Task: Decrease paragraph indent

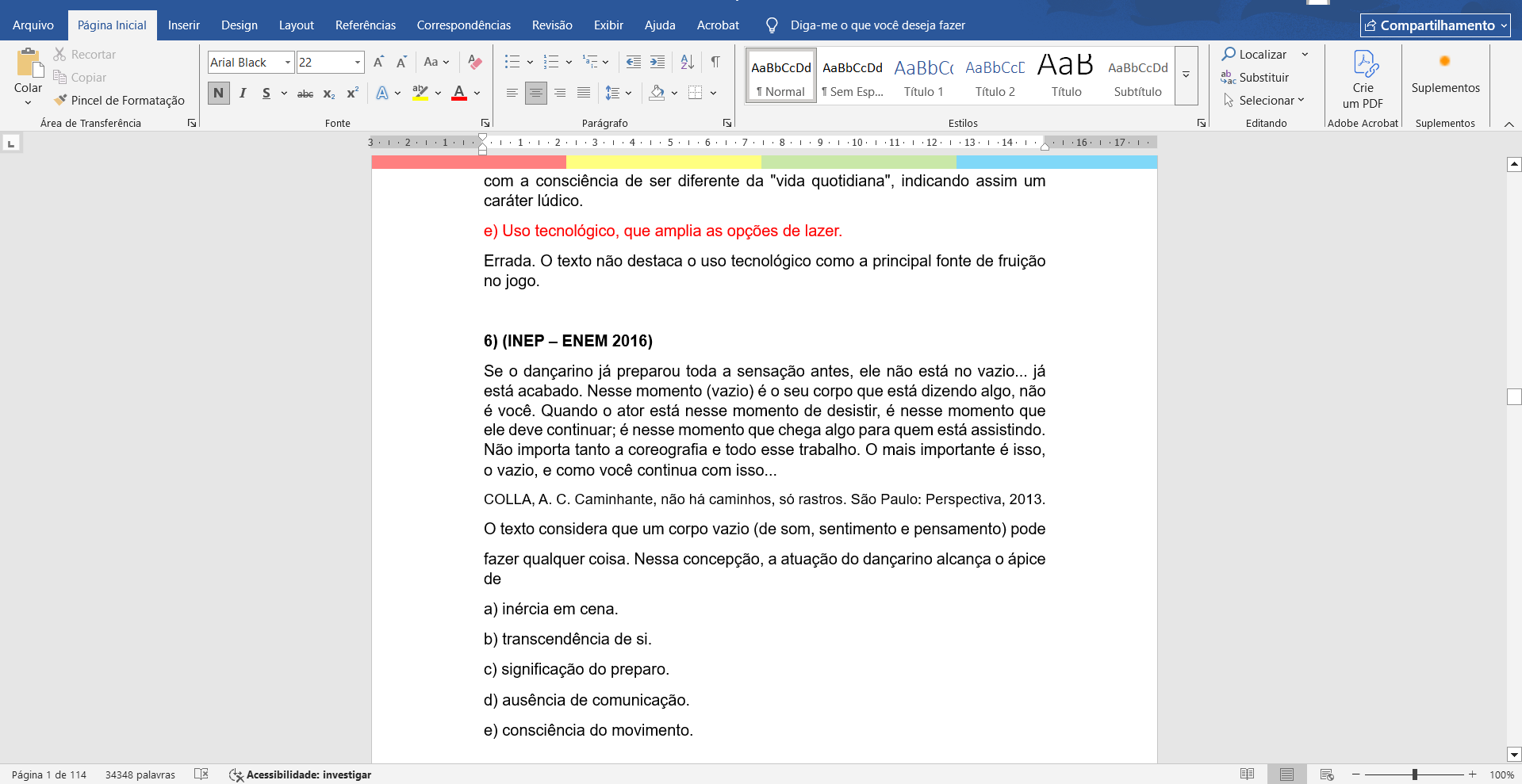Action: click(633, 62)
